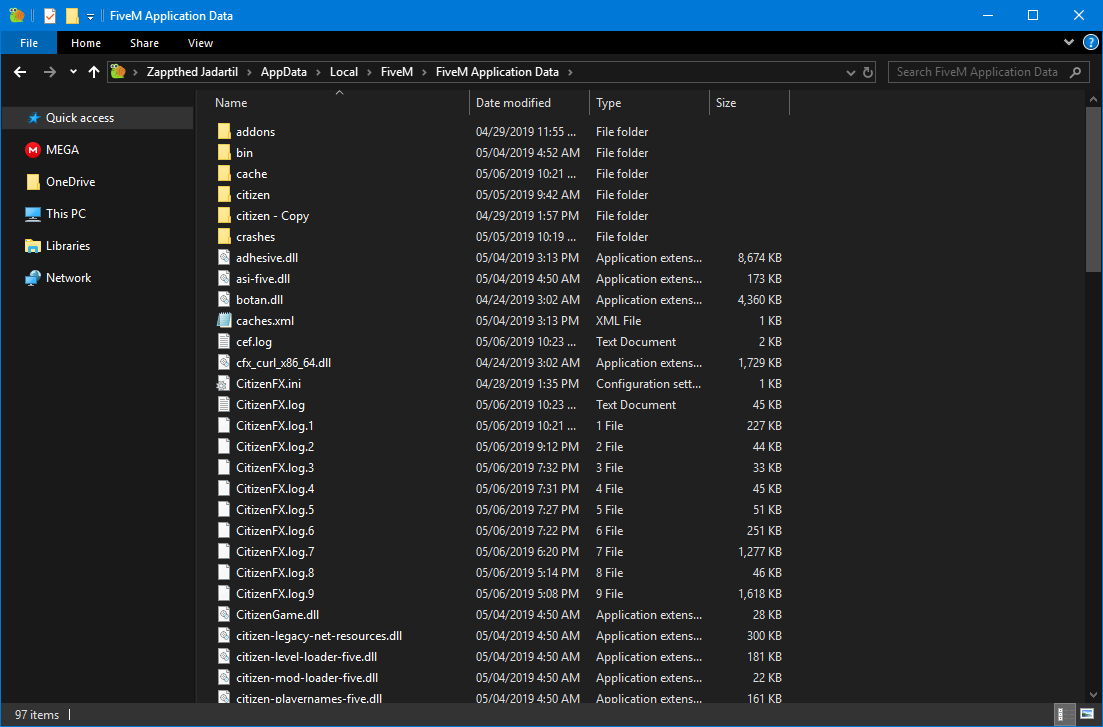This screenshot has height=727, width=1103.
Task: Expand the ribbon with the chevron arrow
Action: 1068,42
